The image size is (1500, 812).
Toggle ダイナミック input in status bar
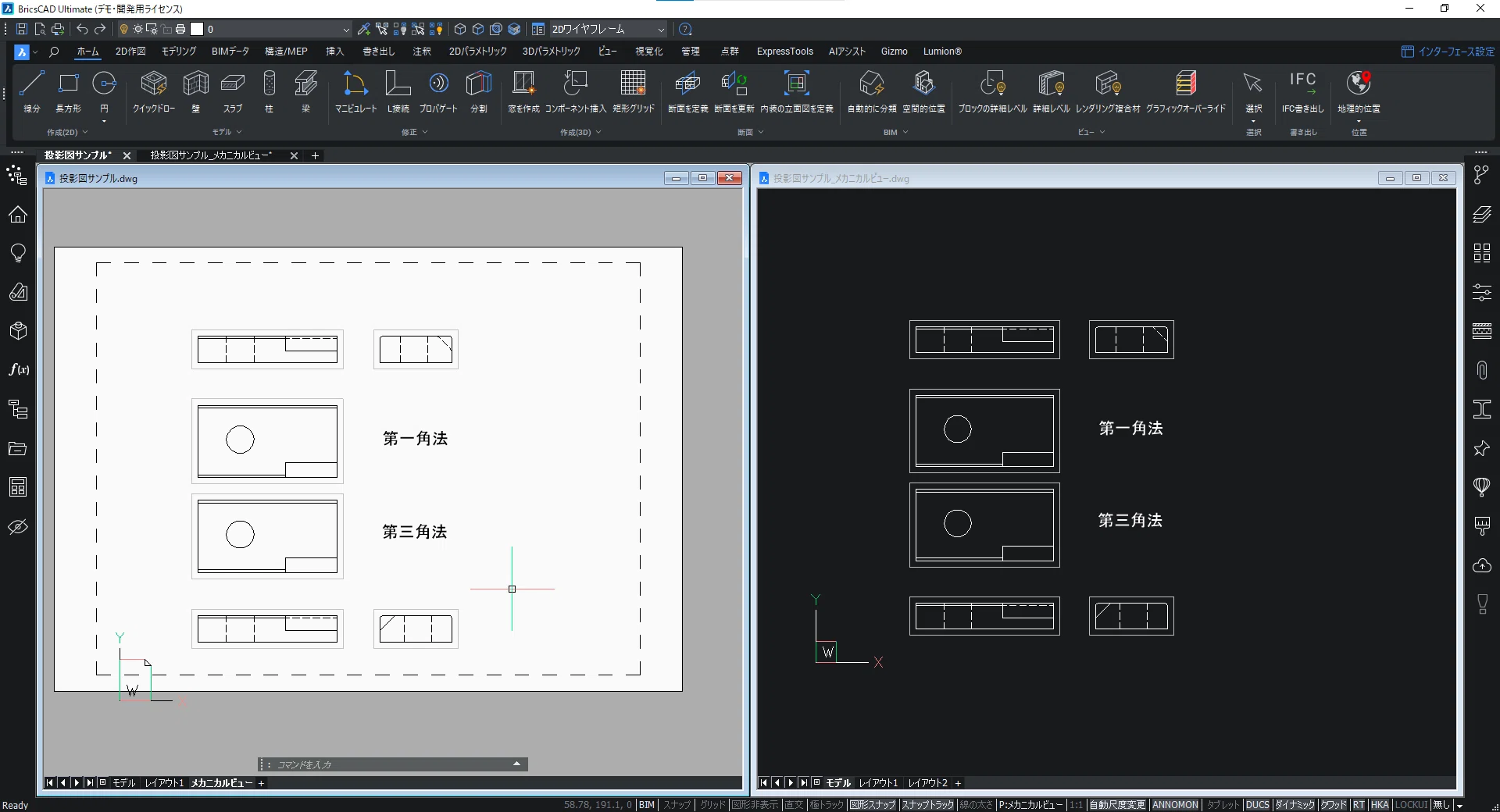pyautogui.click(x=1295, y=805)
